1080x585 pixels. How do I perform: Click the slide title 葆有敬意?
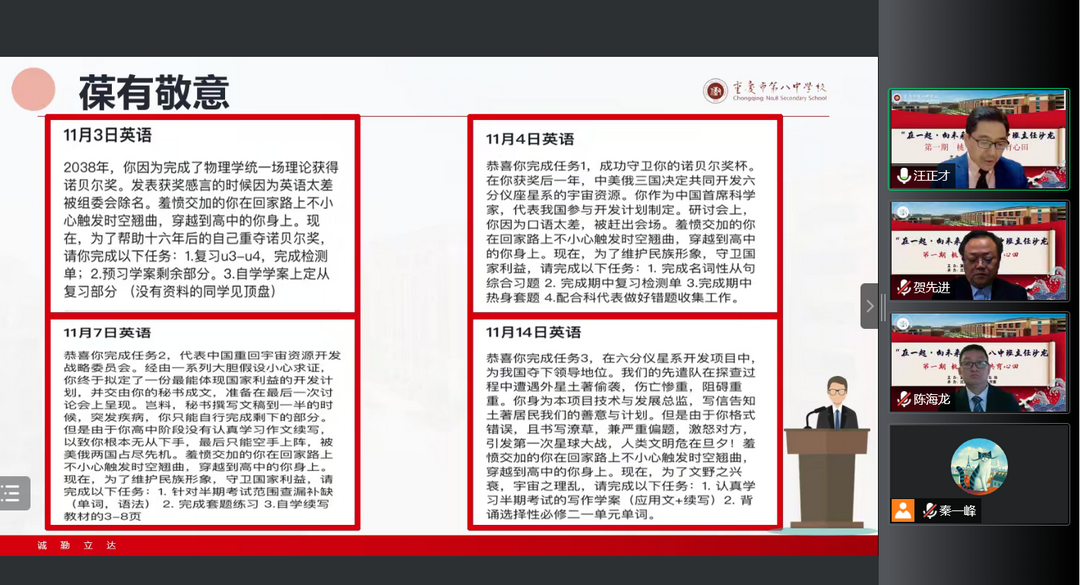154,92
